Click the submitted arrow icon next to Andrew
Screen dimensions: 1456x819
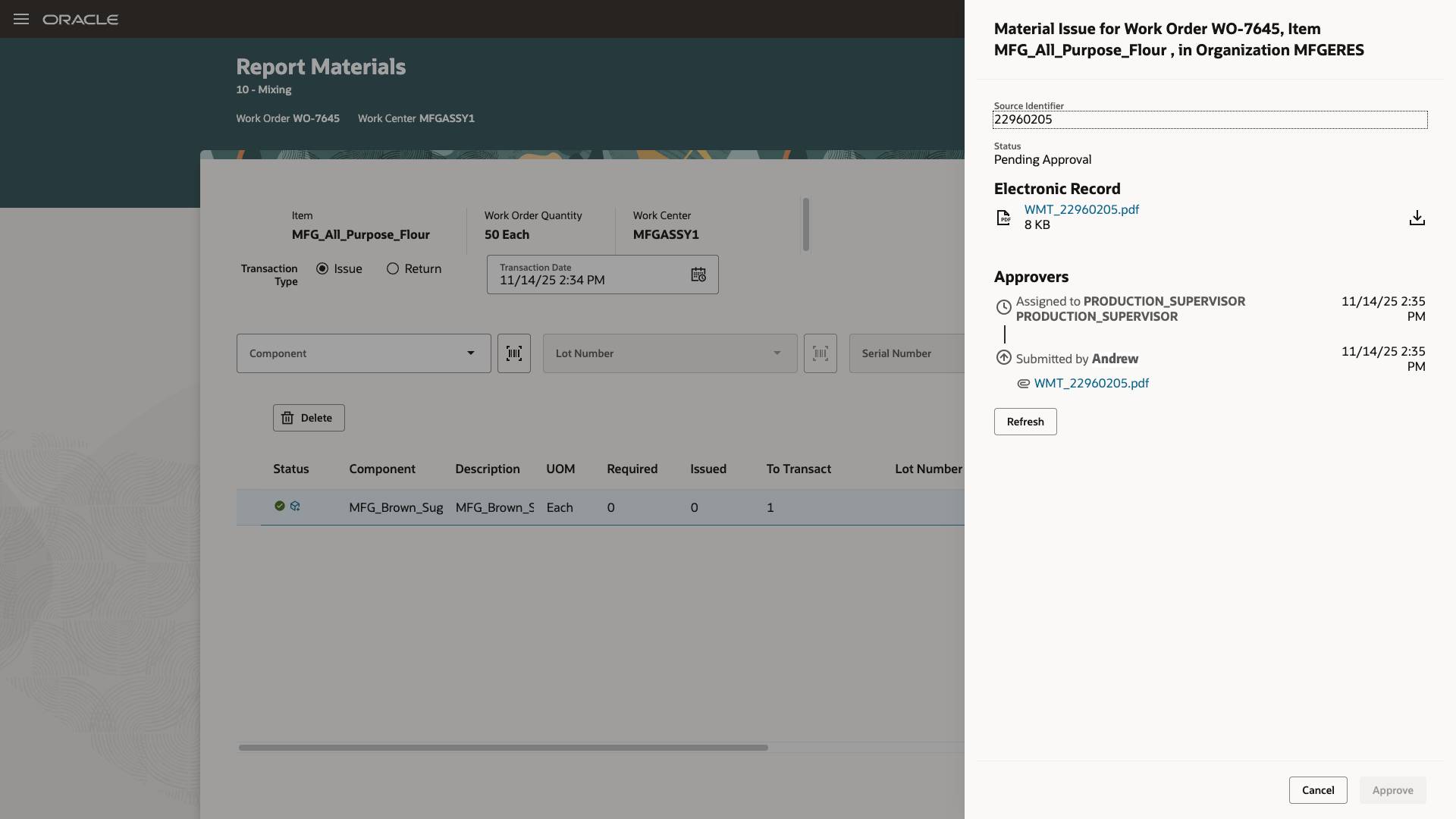[x=1004, y=357]
